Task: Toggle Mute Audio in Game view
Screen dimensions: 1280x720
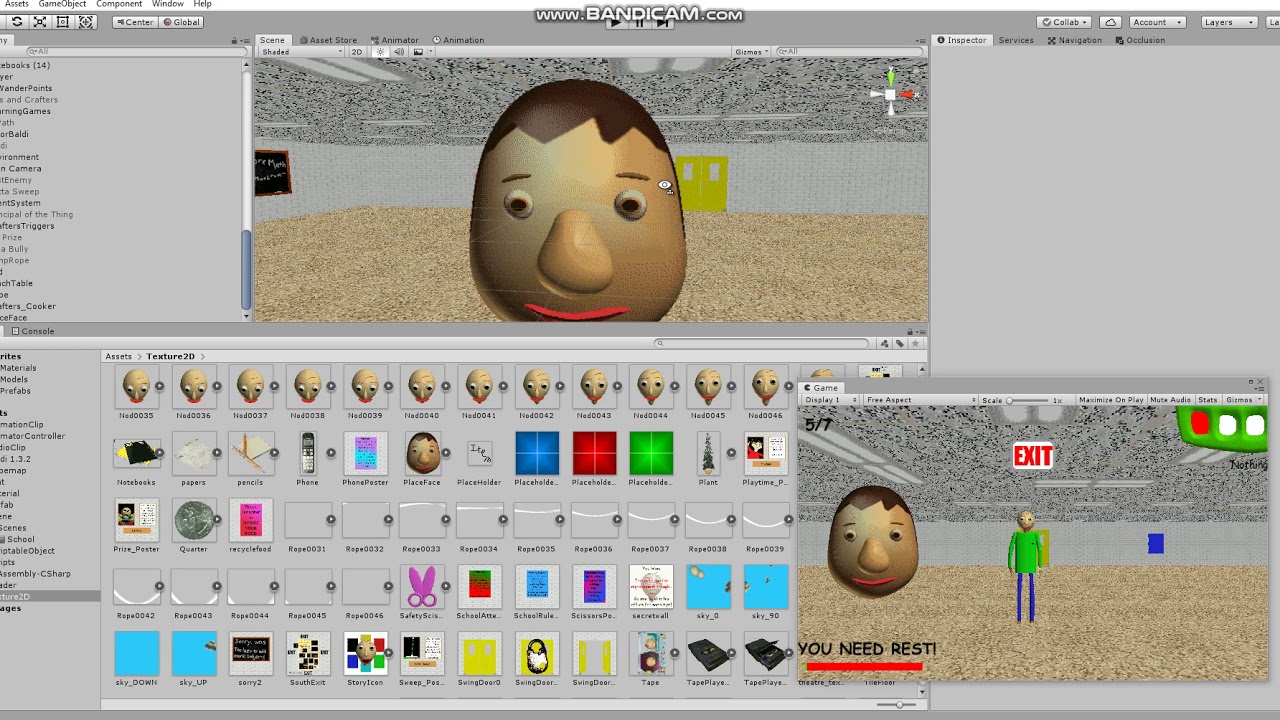Action: [x=1170, y=400]
